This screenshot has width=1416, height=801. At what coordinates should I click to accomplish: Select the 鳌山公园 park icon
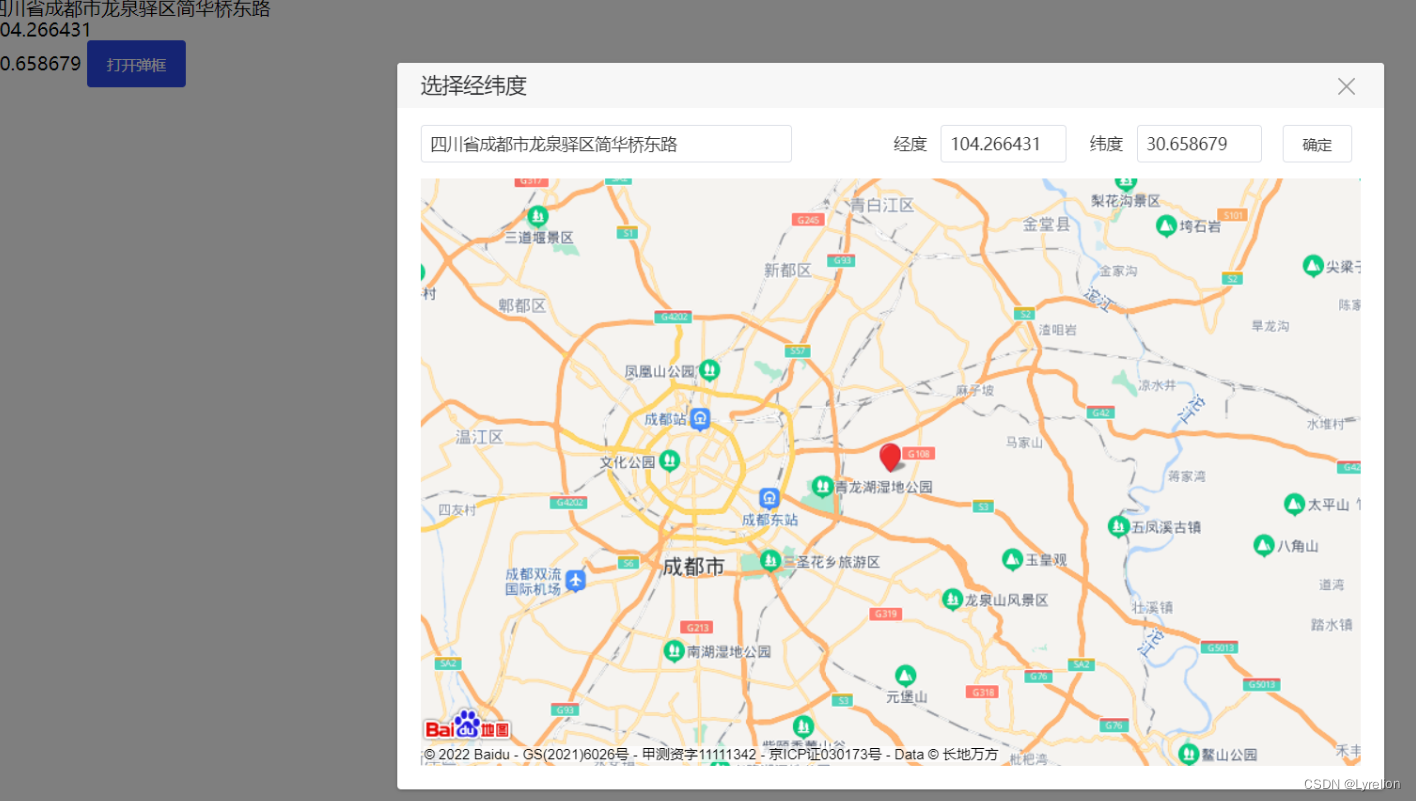pos(1189,754)
